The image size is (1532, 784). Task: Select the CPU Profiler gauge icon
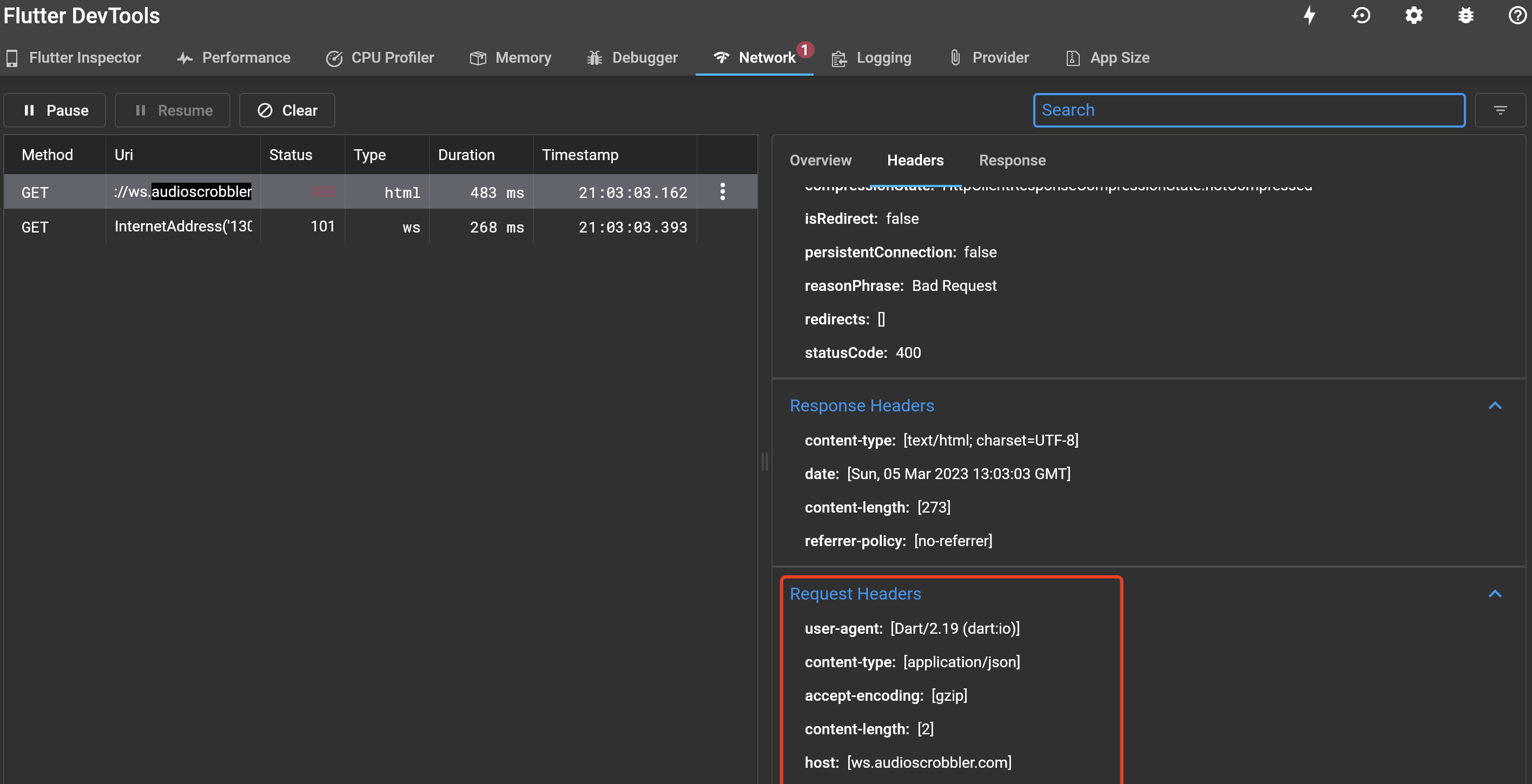334,57
